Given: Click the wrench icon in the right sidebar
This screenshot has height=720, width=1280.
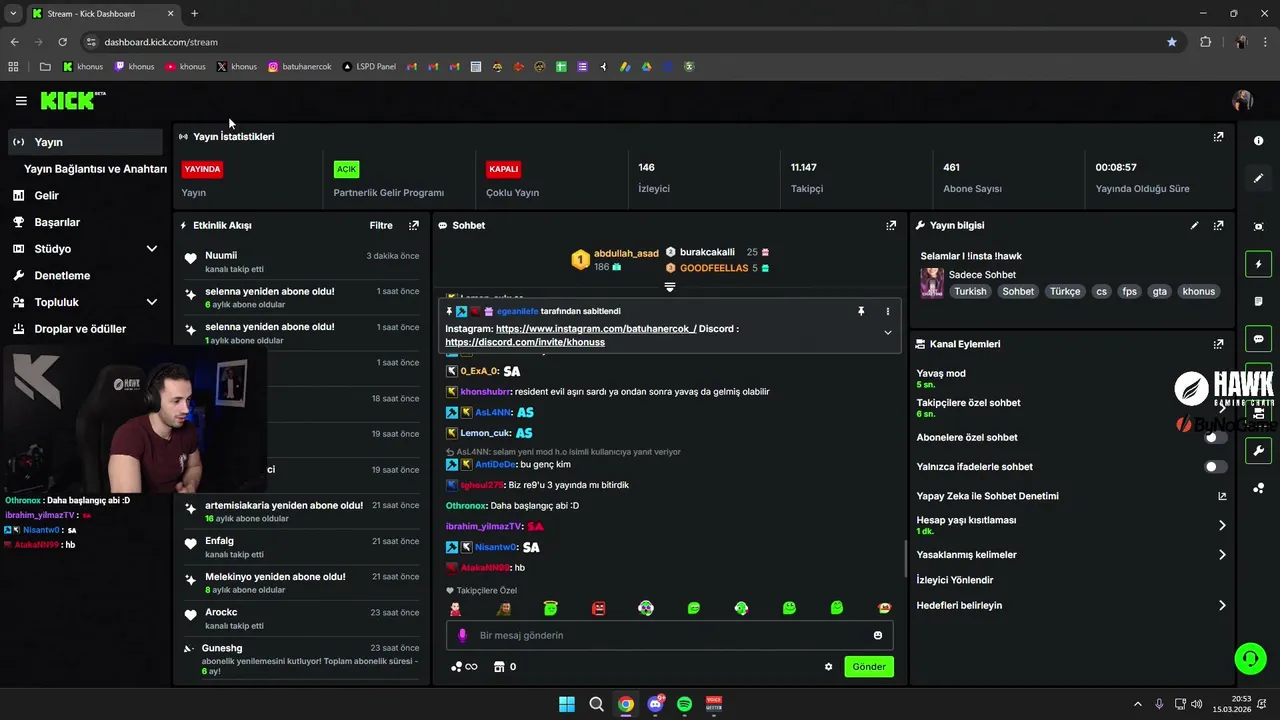Looking at the screenshot, I should (1259, 451).
